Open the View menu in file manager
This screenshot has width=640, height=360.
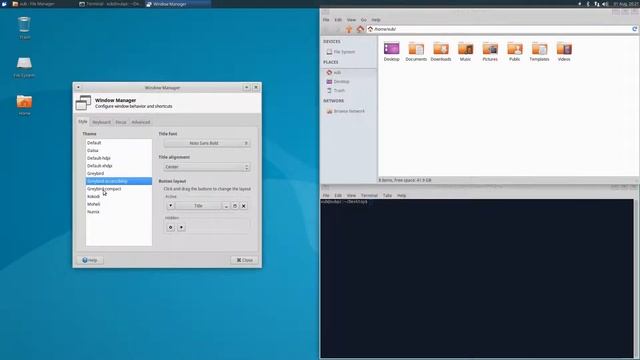tap(351, 20)
